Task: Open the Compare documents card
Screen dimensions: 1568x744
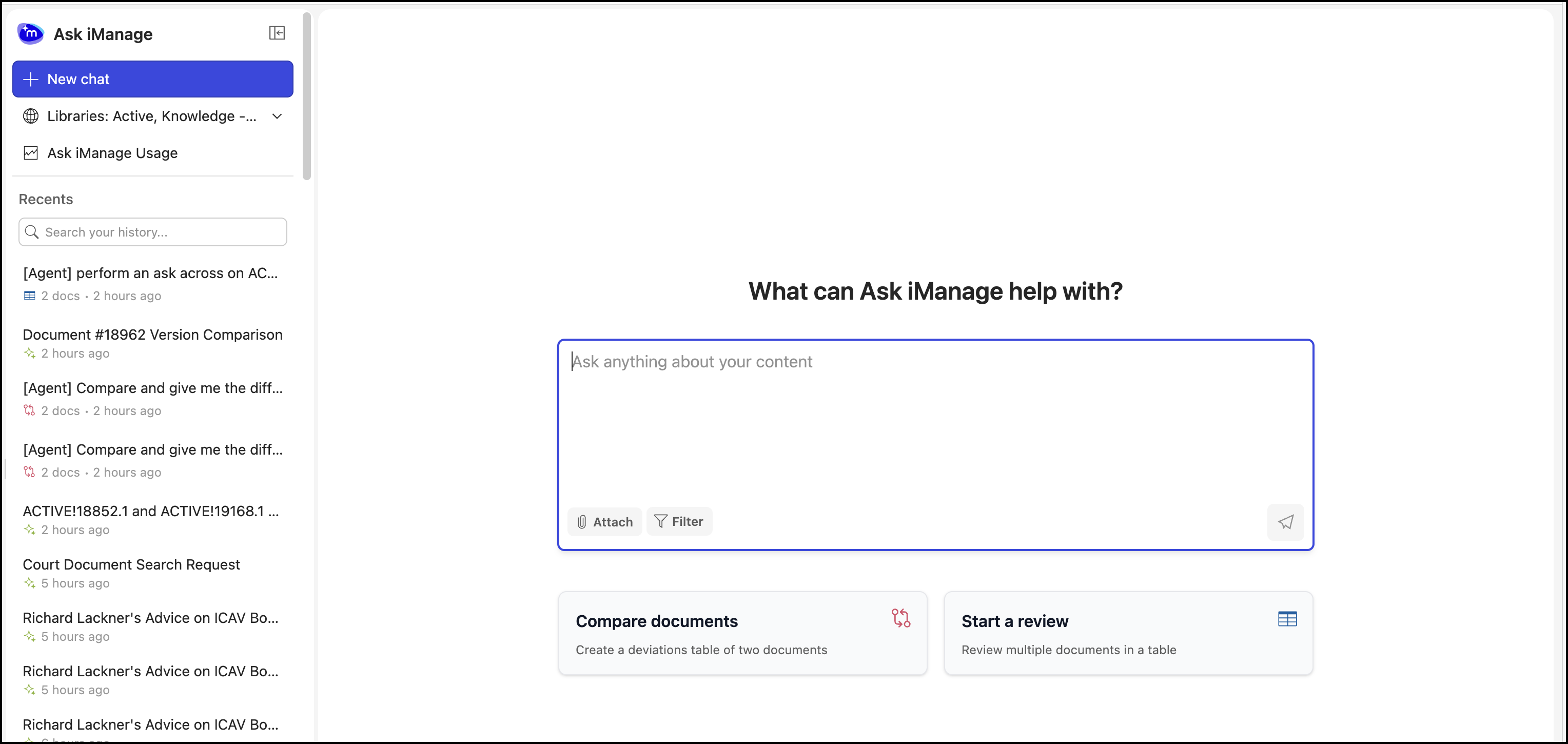Action: click(742, 633)
